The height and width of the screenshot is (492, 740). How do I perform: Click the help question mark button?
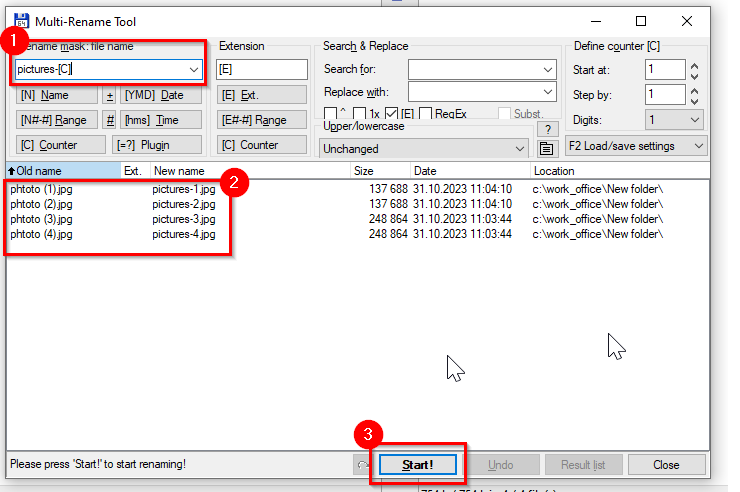(x=547, y=129)
